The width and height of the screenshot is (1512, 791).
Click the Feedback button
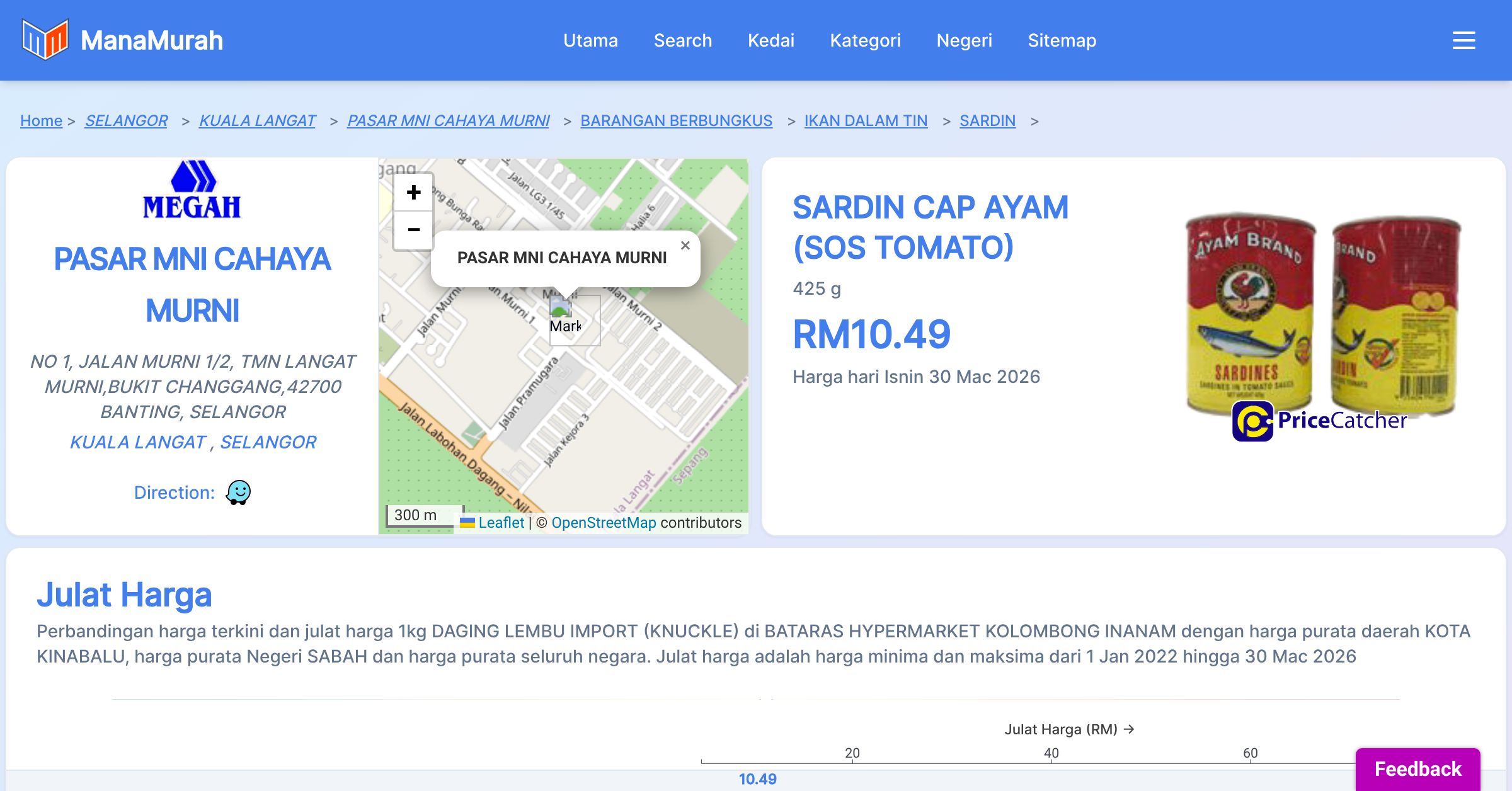(x=1417, y=769)
